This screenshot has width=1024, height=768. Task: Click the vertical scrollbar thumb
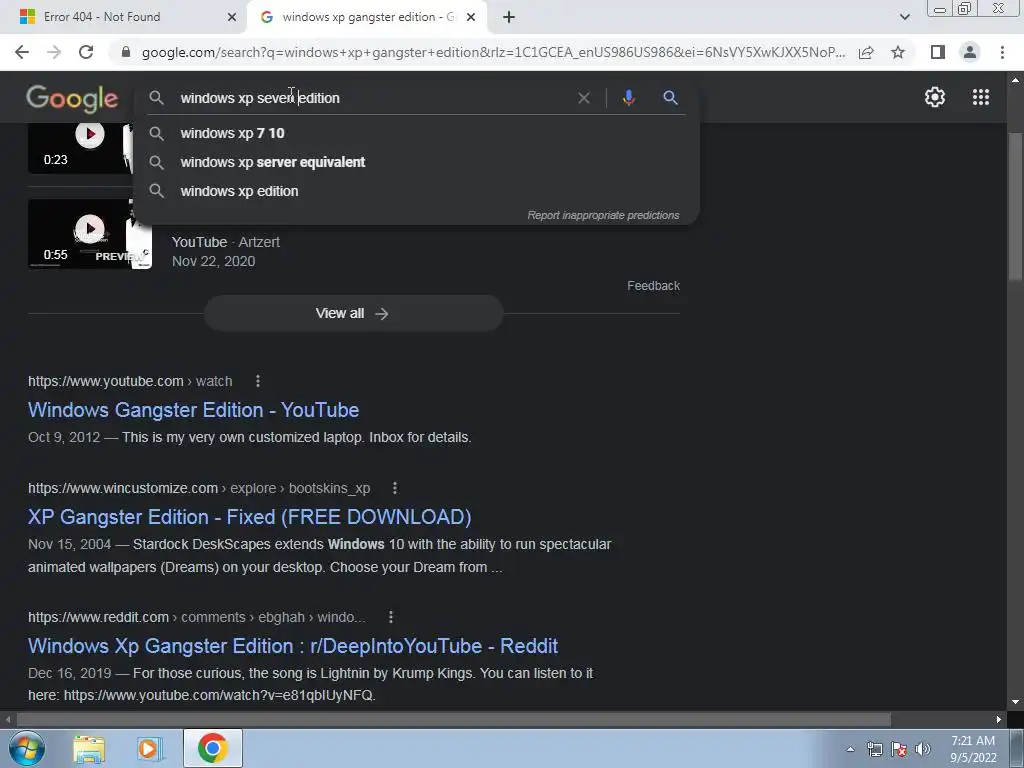pyautogui.click(x=1015, y=206)
